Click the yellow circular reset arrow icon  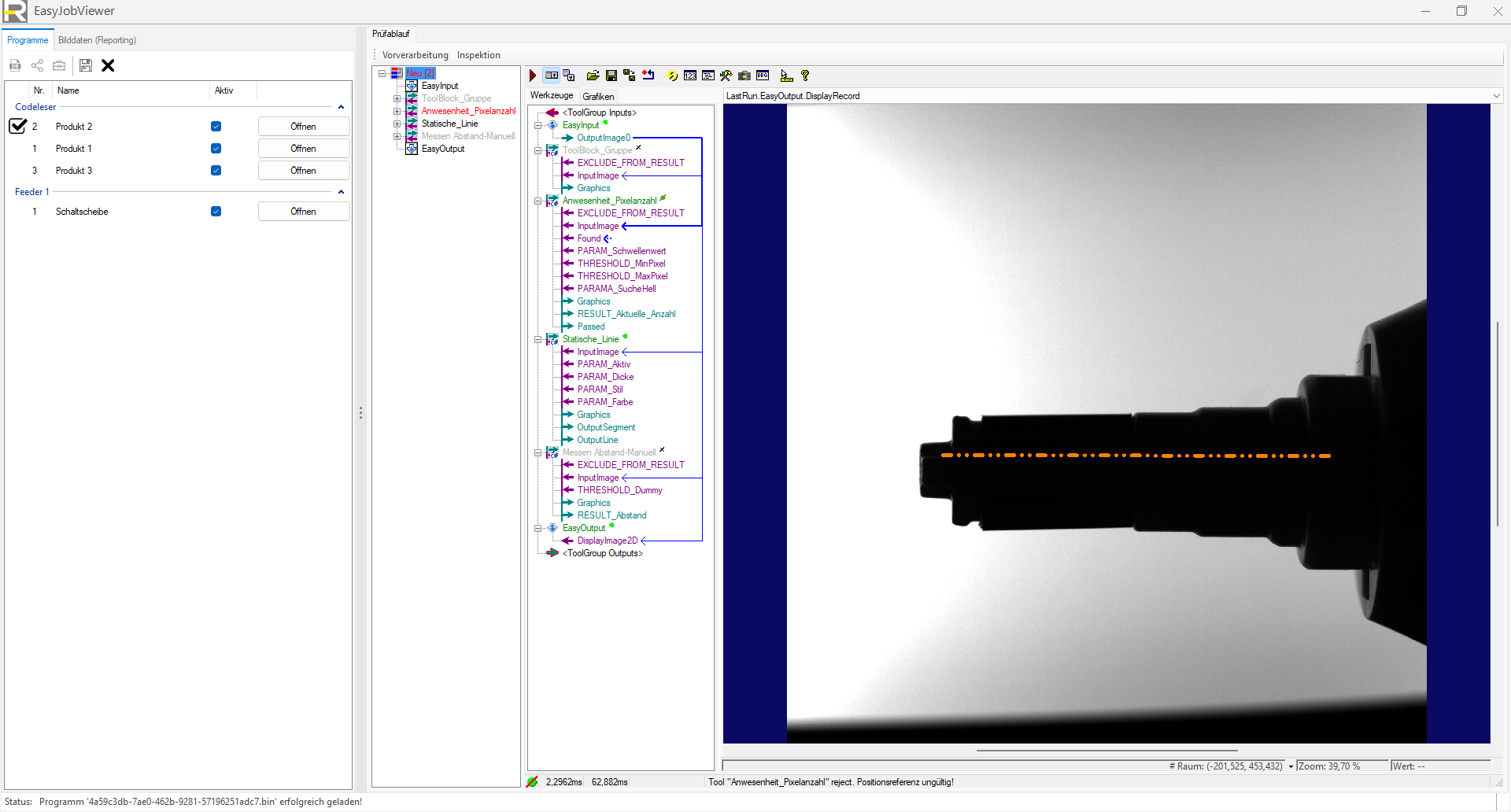[x=672, y=76]
